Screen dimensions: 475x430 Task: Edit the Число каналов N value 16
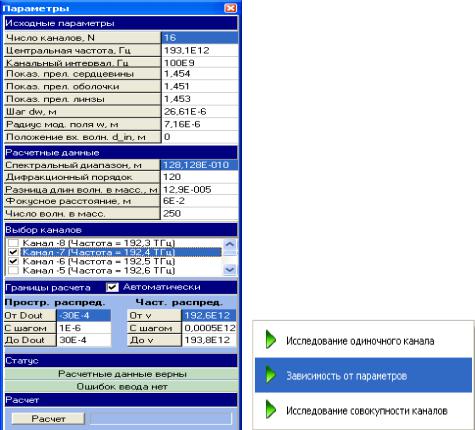[200, 38]
